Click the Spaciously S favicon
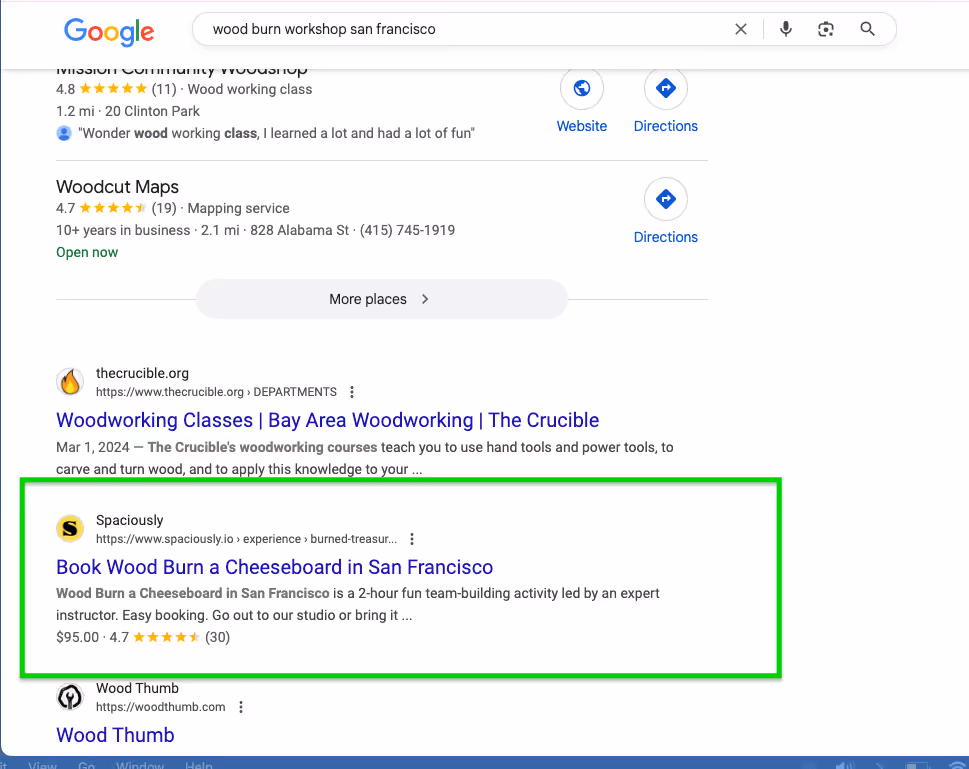Screen dimensions: 969x769 pyautogui.click(x=70, y=529)
